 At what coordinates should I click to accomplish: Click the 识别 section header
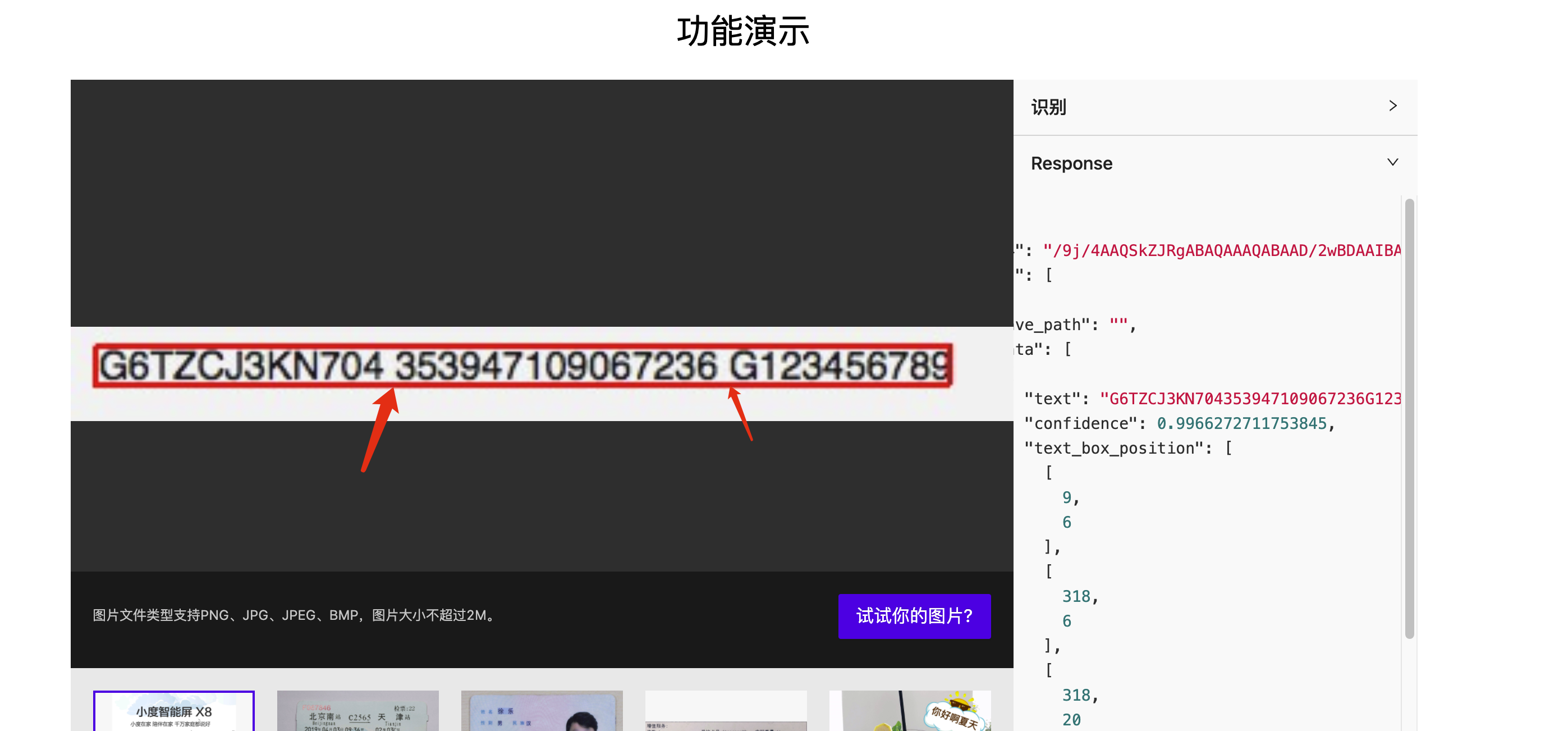coord(1215,107)
